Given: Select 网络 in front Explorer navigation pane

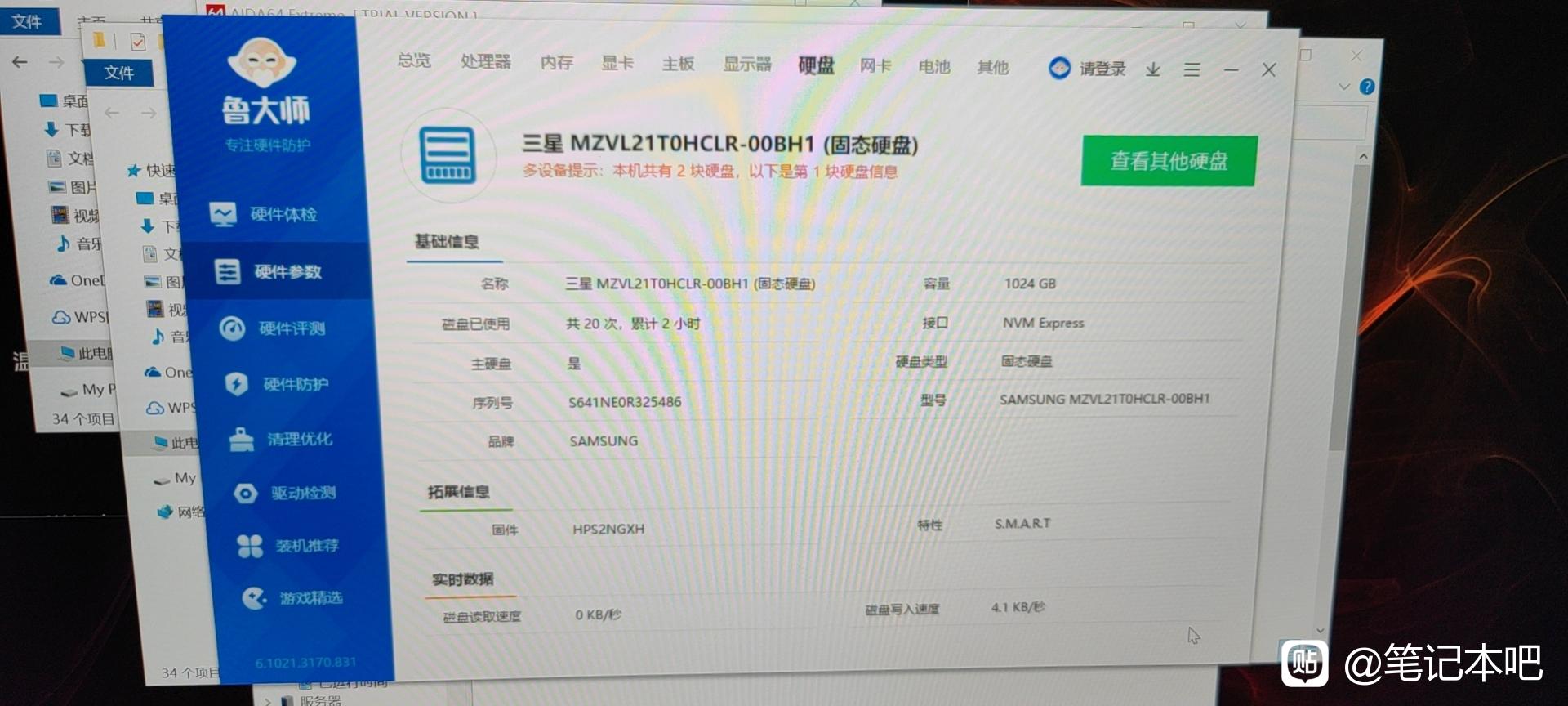Looking at the screenshot, I should click(x=181, y=512).
